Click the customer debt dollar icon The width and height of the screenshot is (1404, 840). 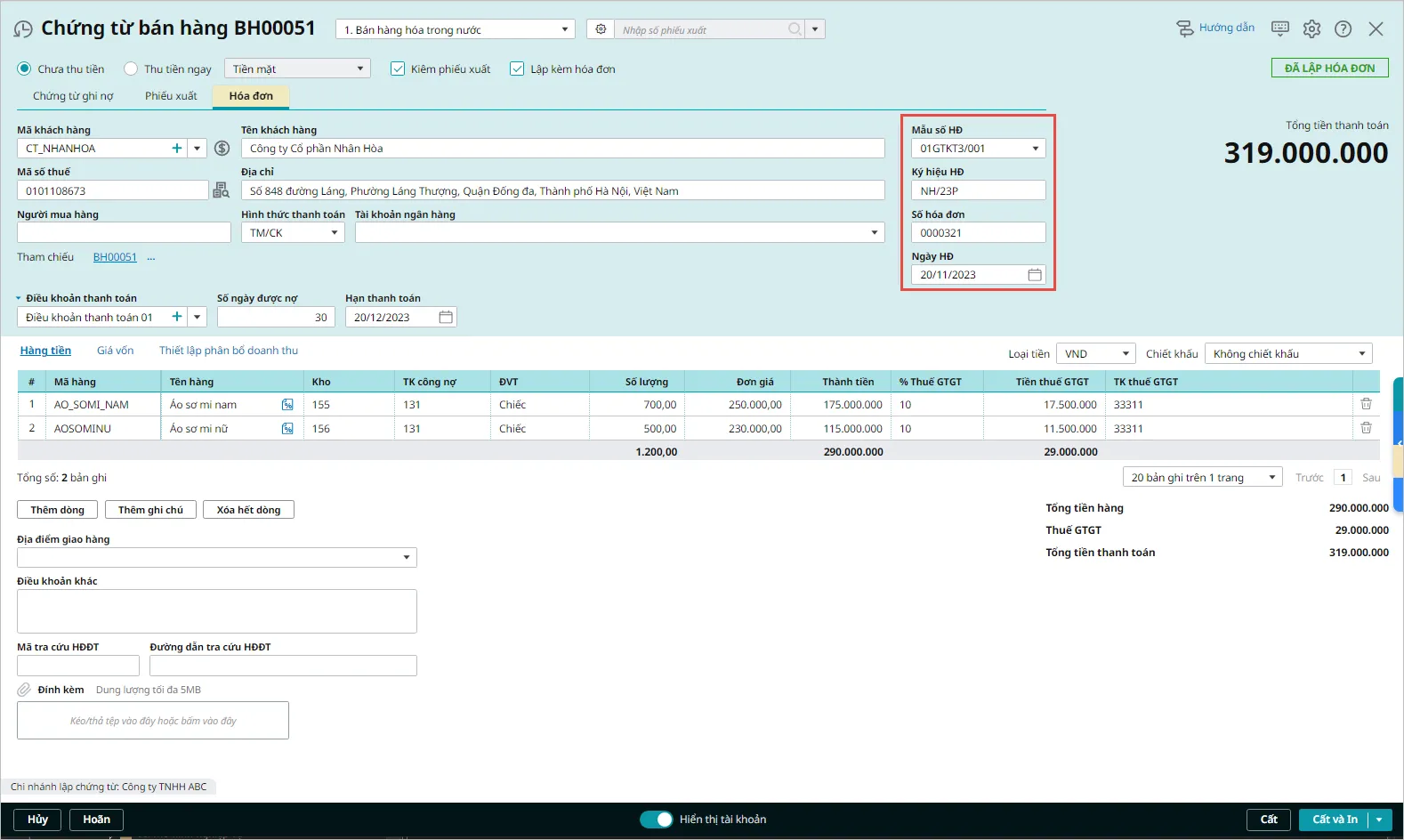(222, 149)
